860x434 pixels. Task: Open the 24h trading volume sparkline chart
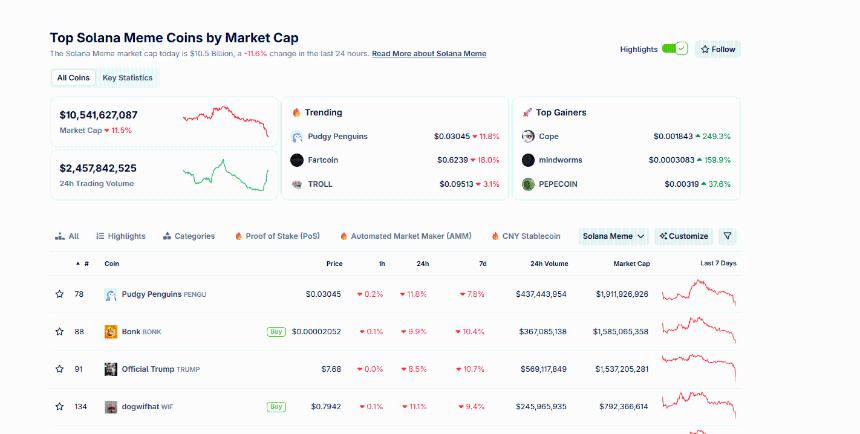225,175
